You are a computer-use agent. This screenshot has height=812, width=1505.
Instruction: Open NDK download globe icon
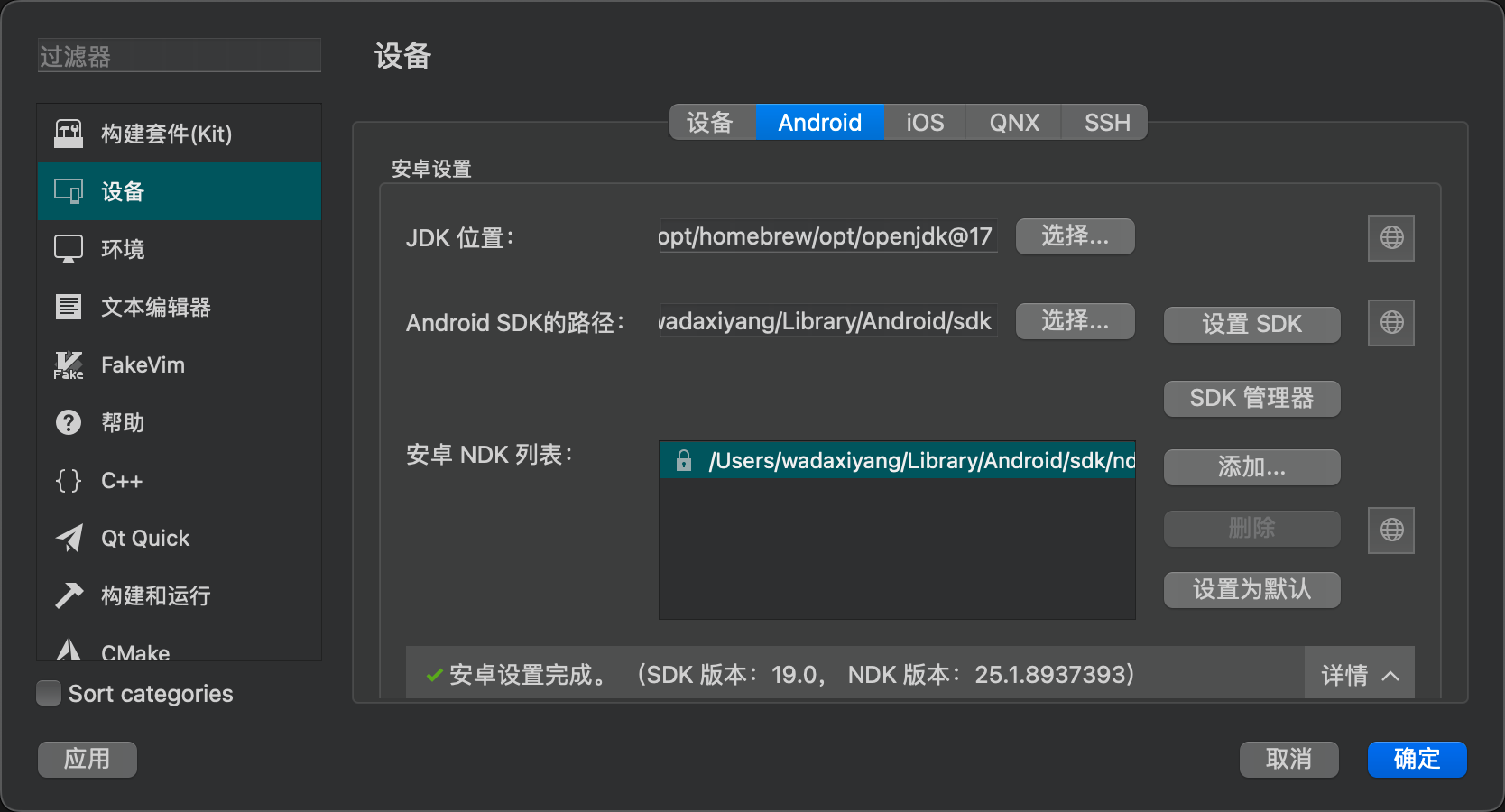coord(1391,531)
